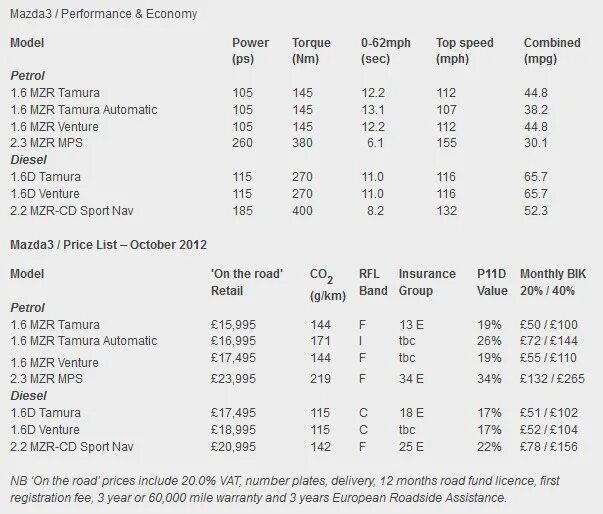
Task: Select the 0-62mph (sec) column header
Action: pyautogui.click(x=386, y=51)
